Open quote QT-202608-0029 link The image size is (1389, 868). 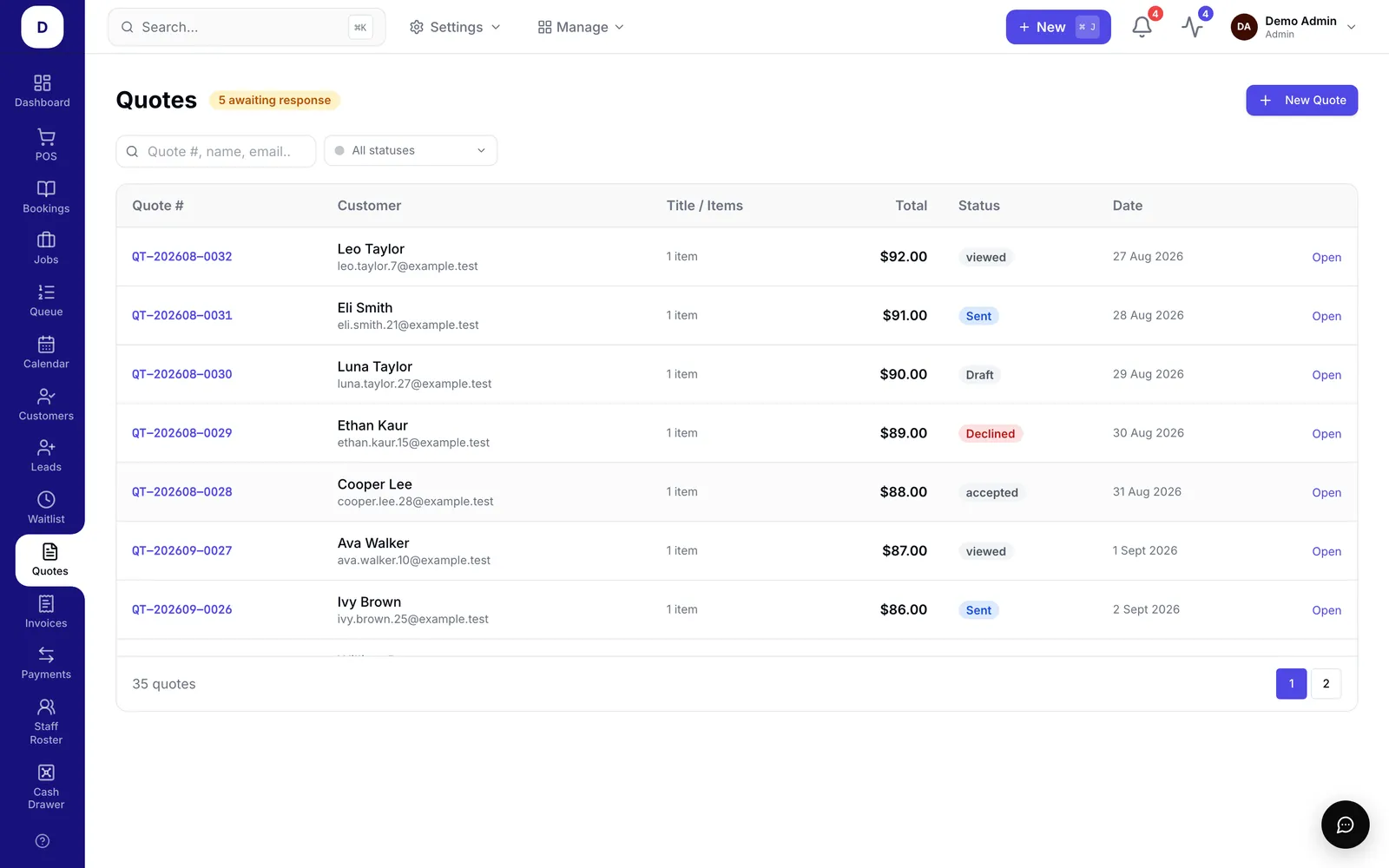click(181, 432)
